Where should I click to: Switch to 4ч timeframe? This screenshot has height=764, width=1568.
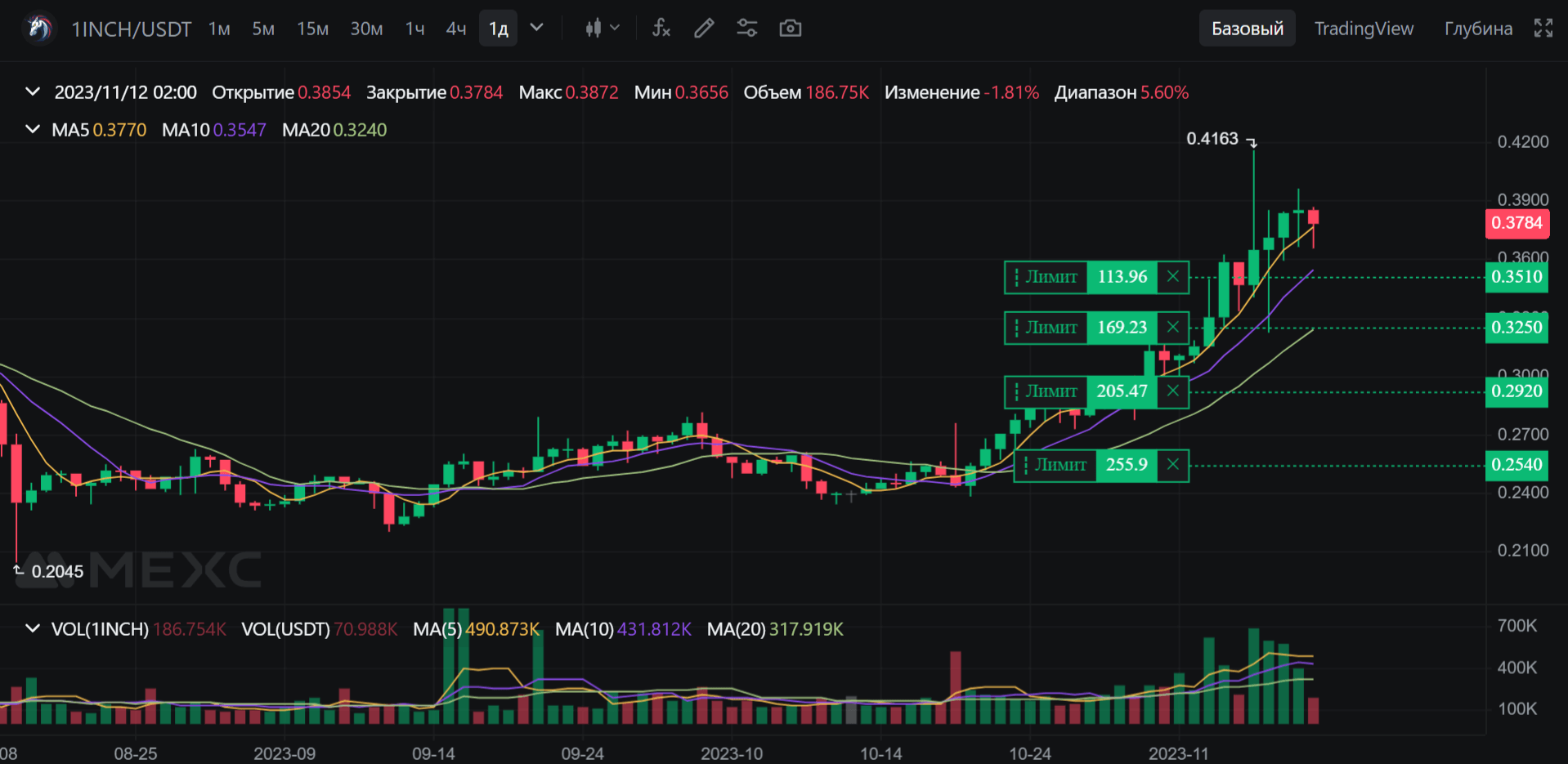coord(456,29)
